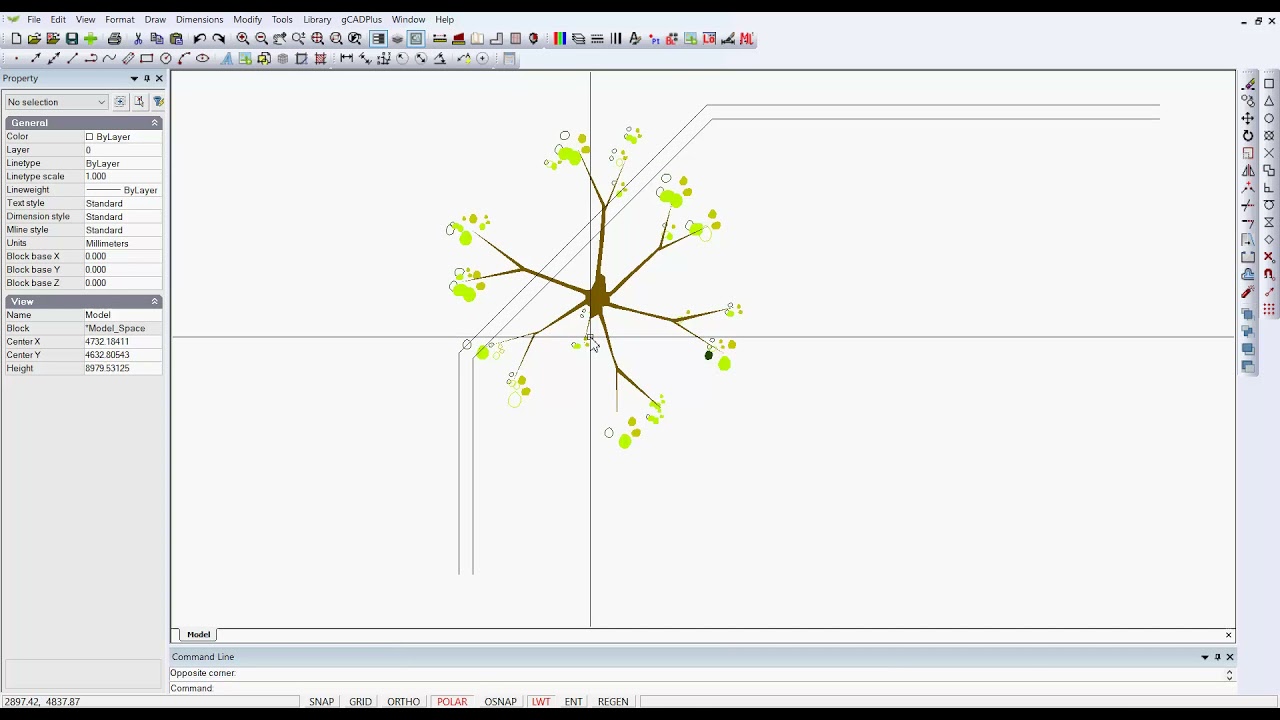Select the Polyline draw tool
The height and width of the screenshot is (720, 1280).
(91, 59)
